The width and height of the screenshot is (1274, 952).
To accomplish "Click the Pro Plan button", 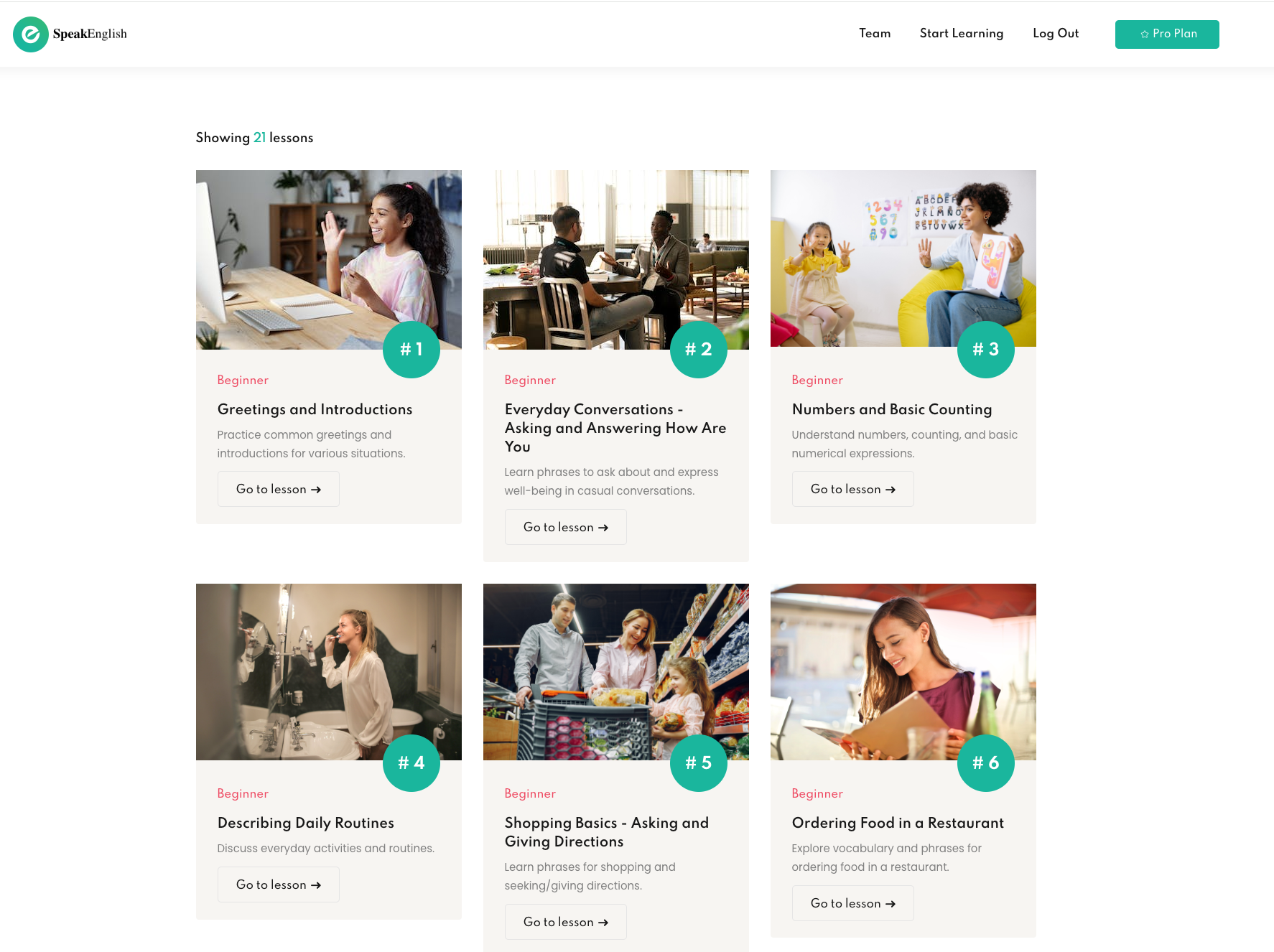I will (1167, 34).
